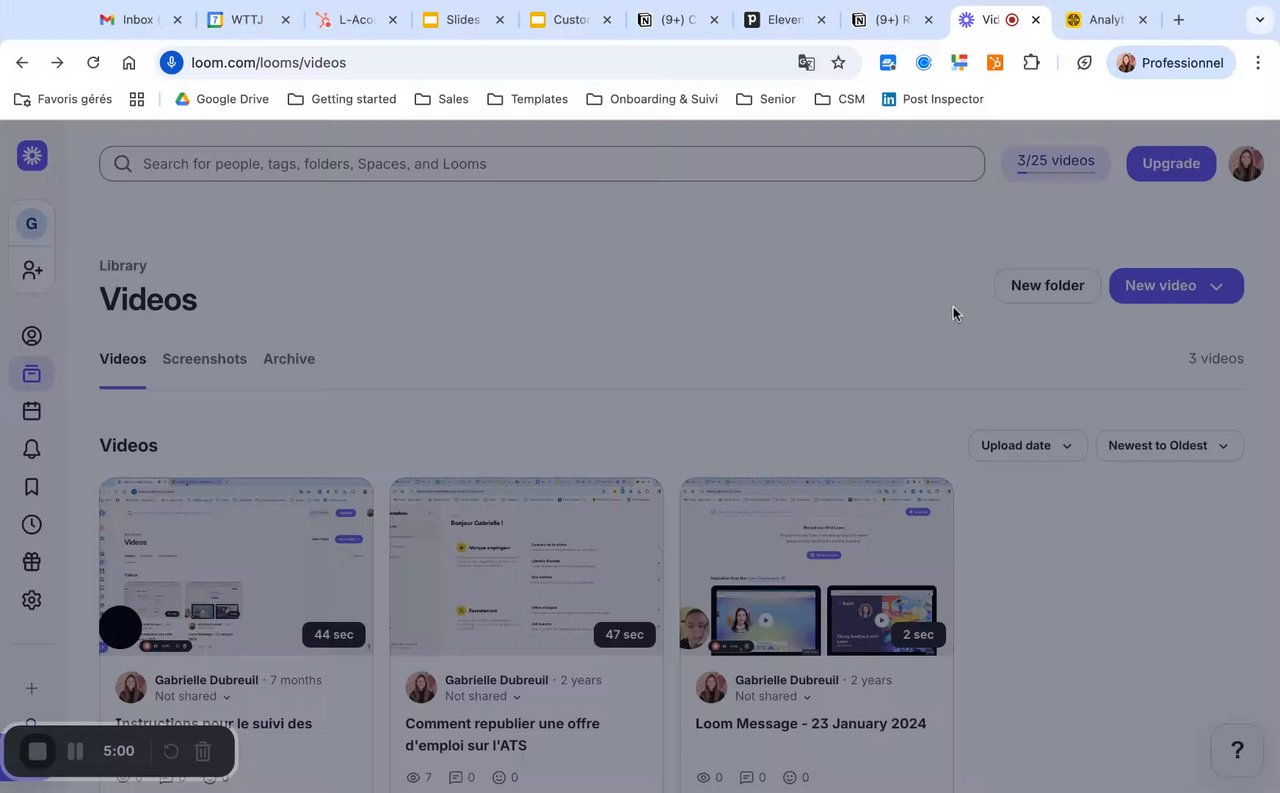
Task: Click the Upgrade button
Action: click(1171, 164)
